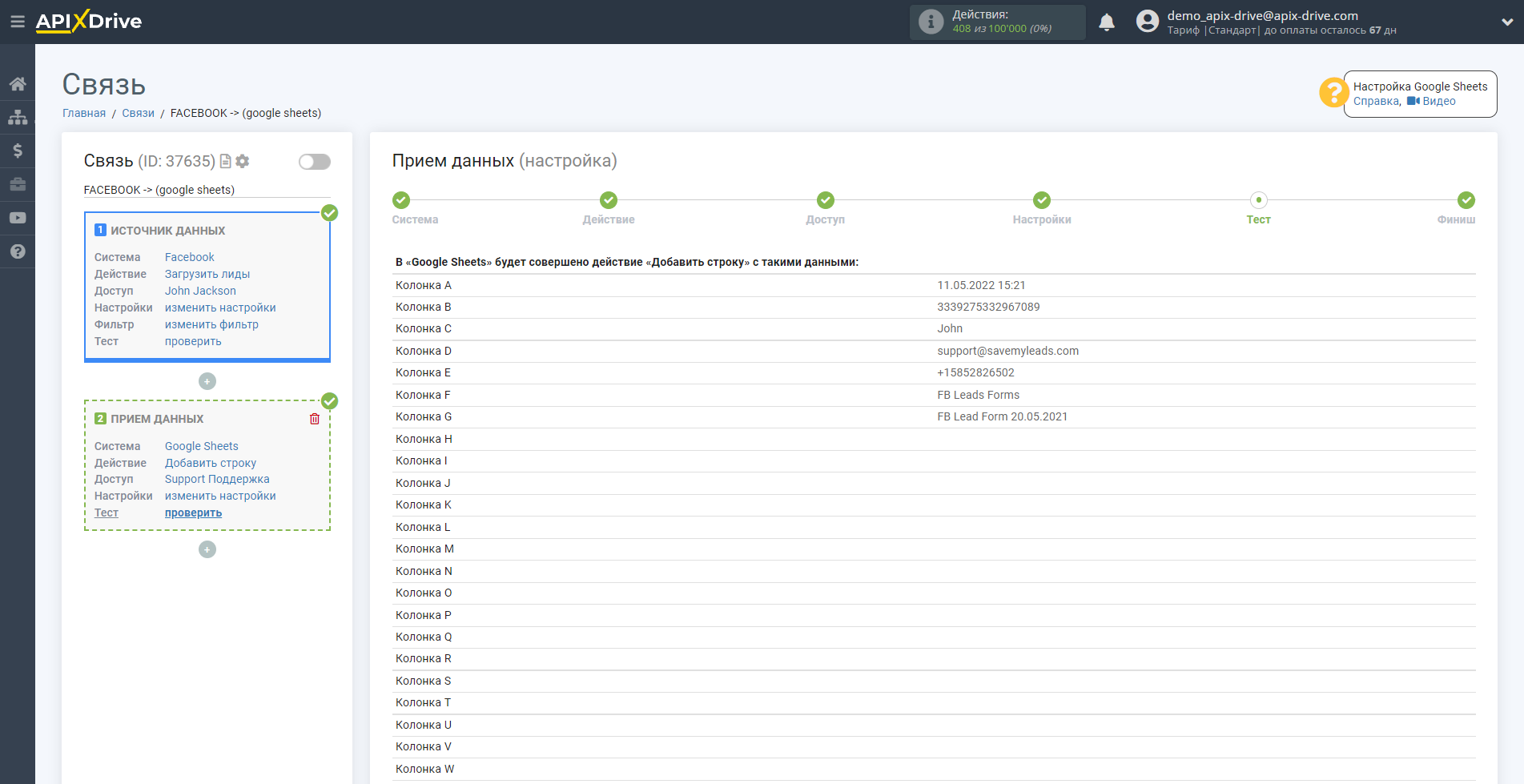Select the value 3339275332967089
The width and height of the screenshot is (1524, 784).
(x=988, y=307)
